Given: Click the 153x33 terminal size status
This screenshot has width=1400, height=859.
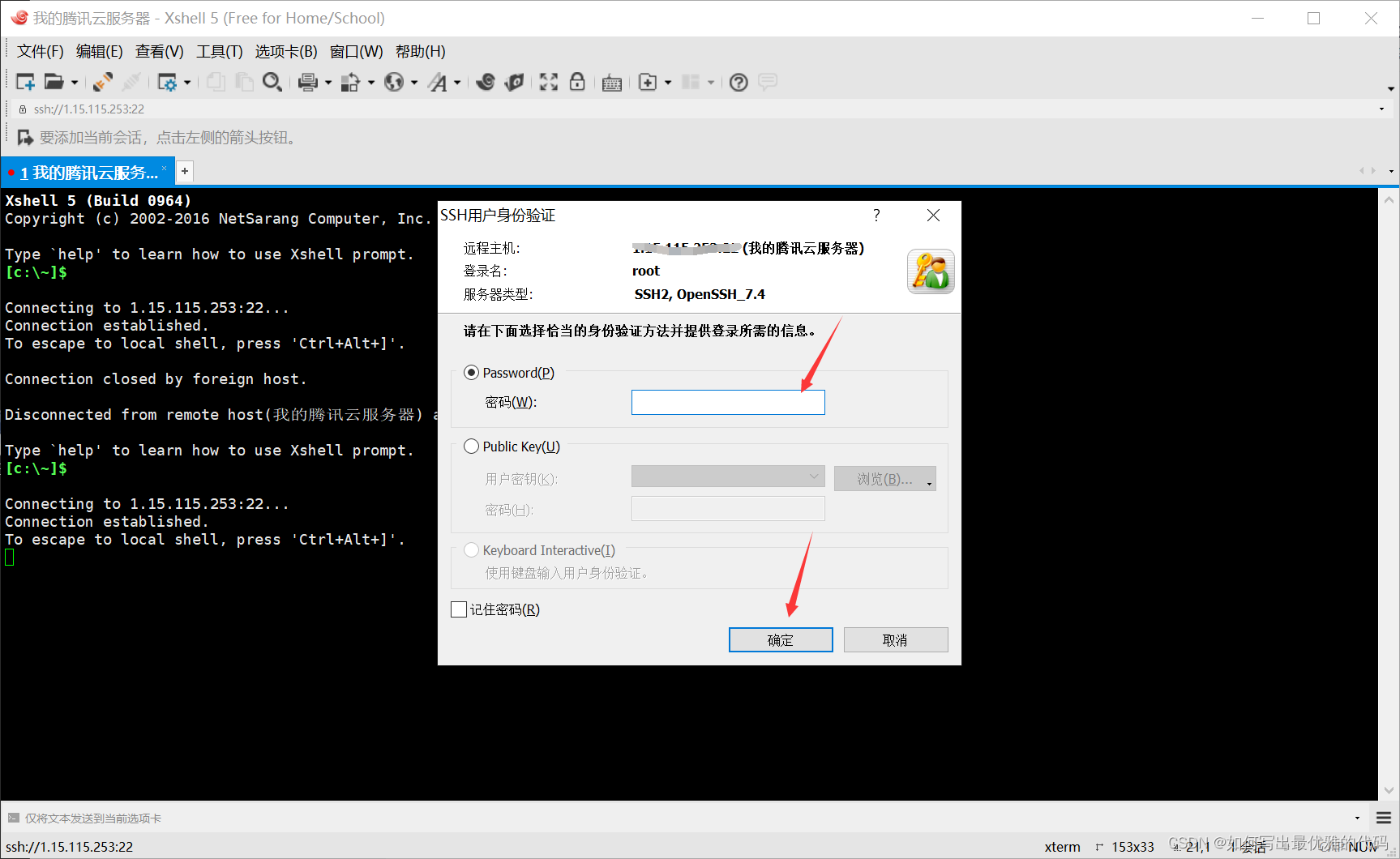Looking at the screenshot, I should click(1132, 847).
